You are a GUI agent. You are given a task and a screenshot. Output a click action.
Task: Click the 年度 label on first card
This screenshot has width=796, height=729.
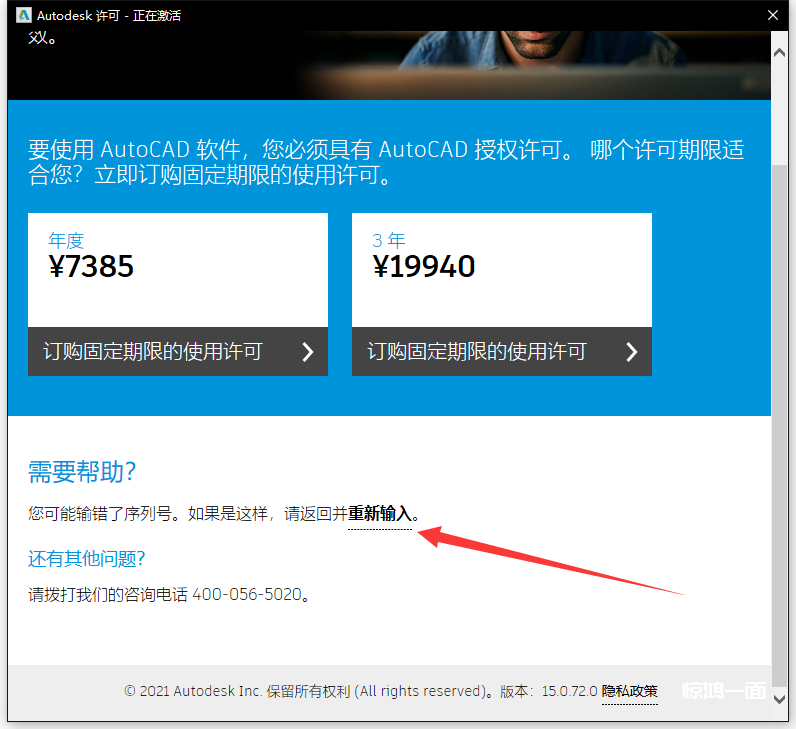click(x=66, y=241)
